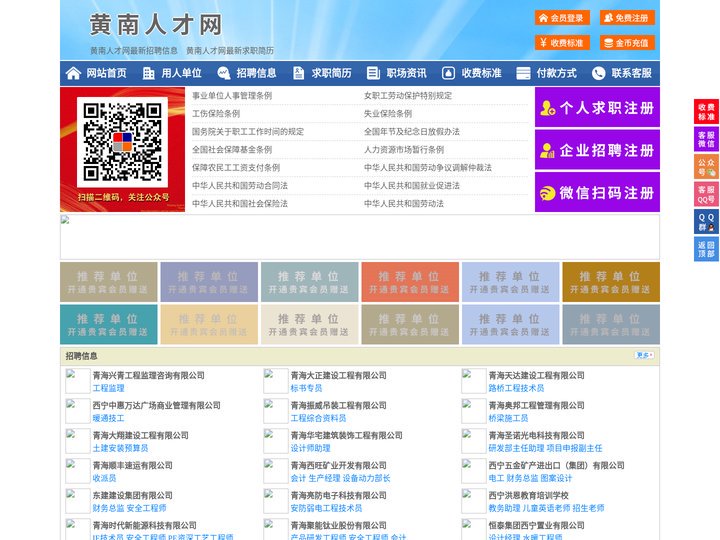Open 求职简历 navigation item
The image size is (720, 540).
tap(332, 73)
